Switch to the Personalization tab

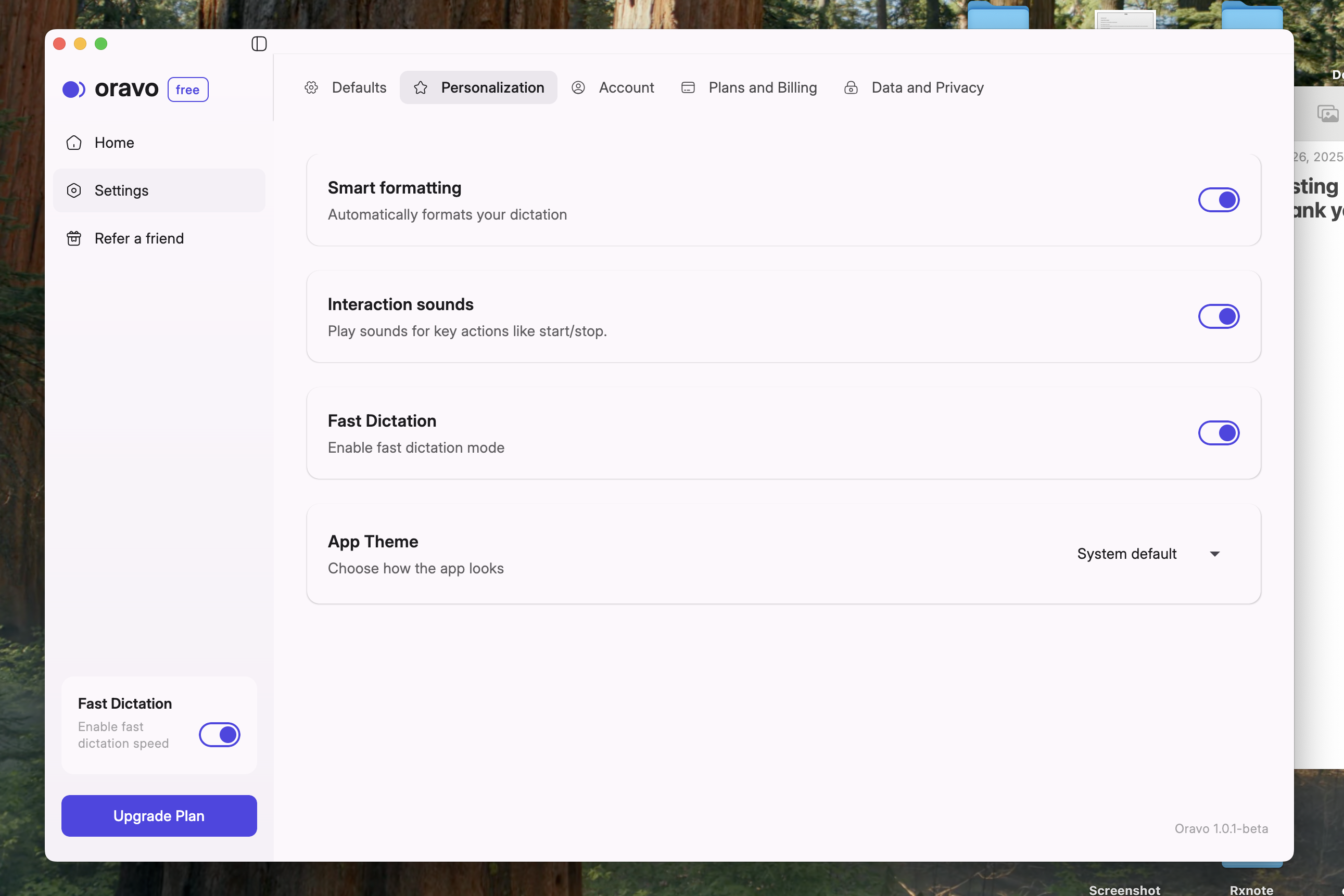click(478, 87)
